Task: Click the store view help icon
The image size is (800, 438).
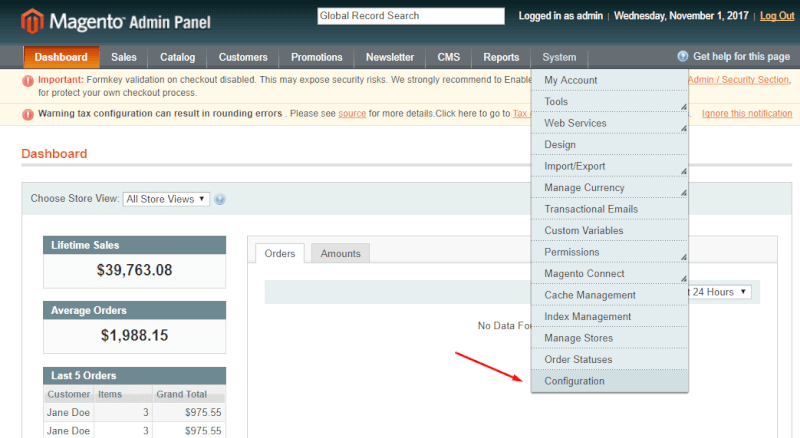Action: click(x=220, y=199)
